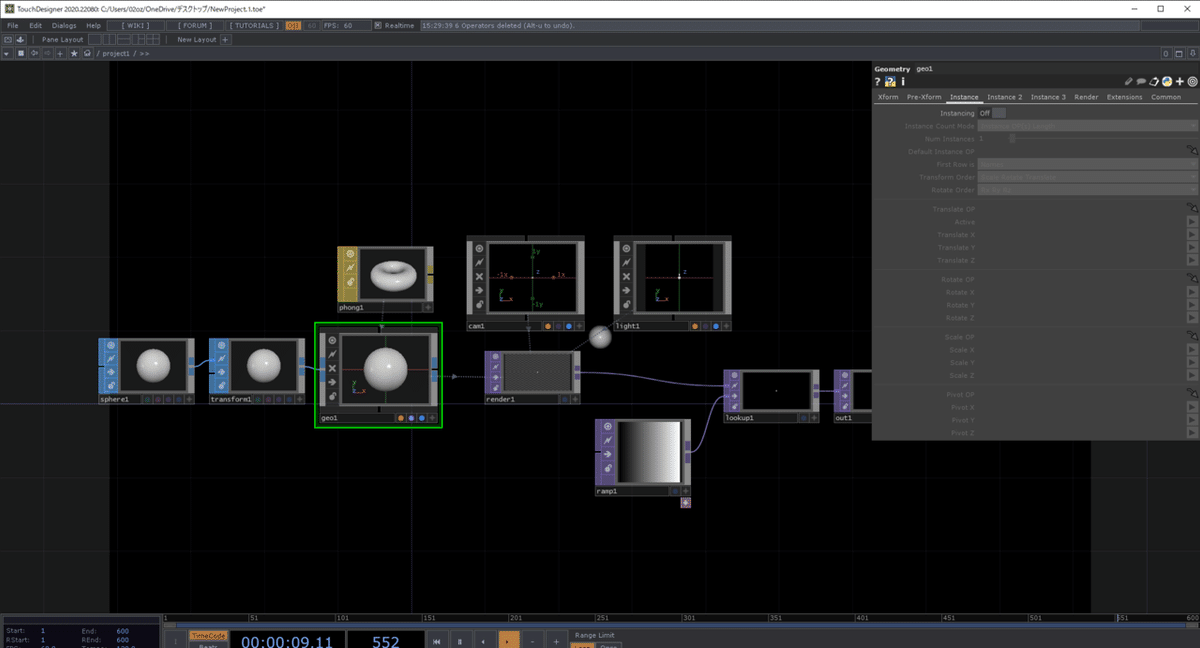Click the question mark help icon for geo1

(x=877, y=81)
